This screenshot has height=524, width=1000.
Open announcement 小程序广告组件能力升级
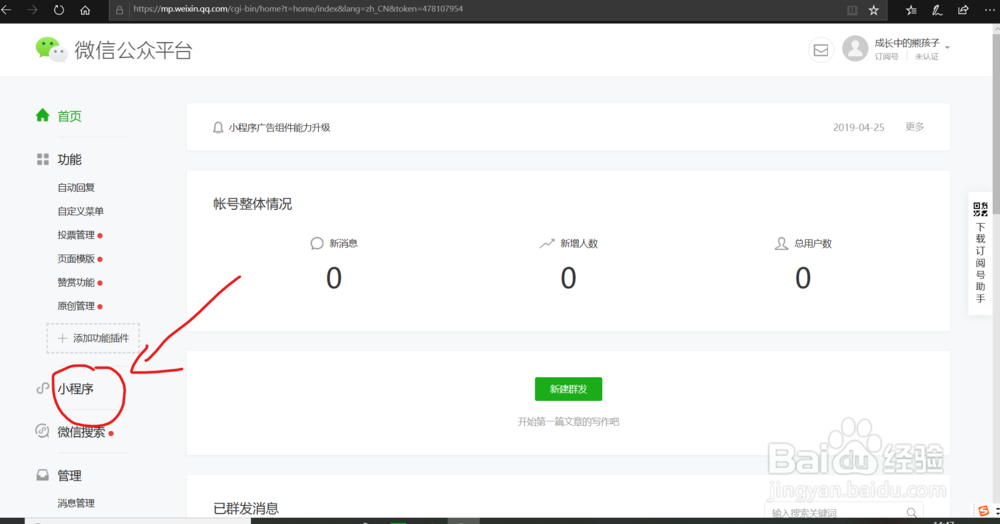click(279, 127)
